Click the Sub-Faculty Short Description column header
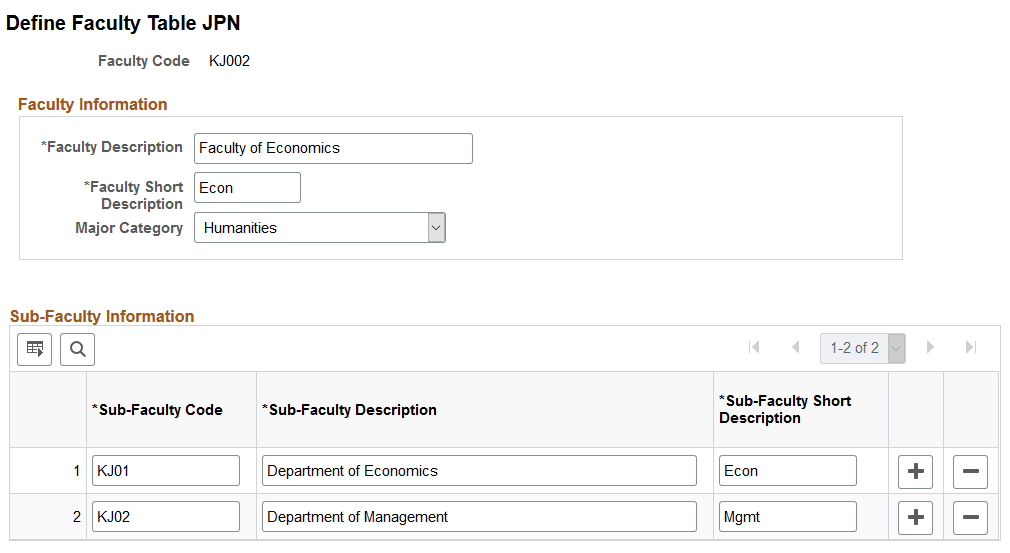Image resolution: width=1010 pixels, height=553 pixels. point(785,409)
